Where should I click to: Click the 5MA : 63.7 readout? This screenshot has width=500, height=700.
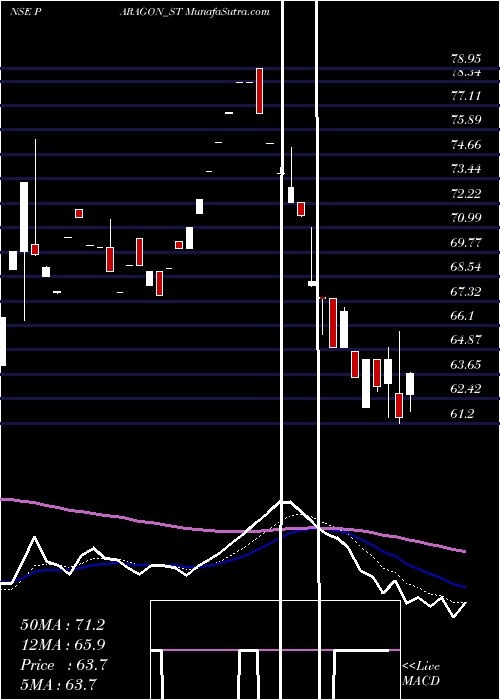(59, 684)
